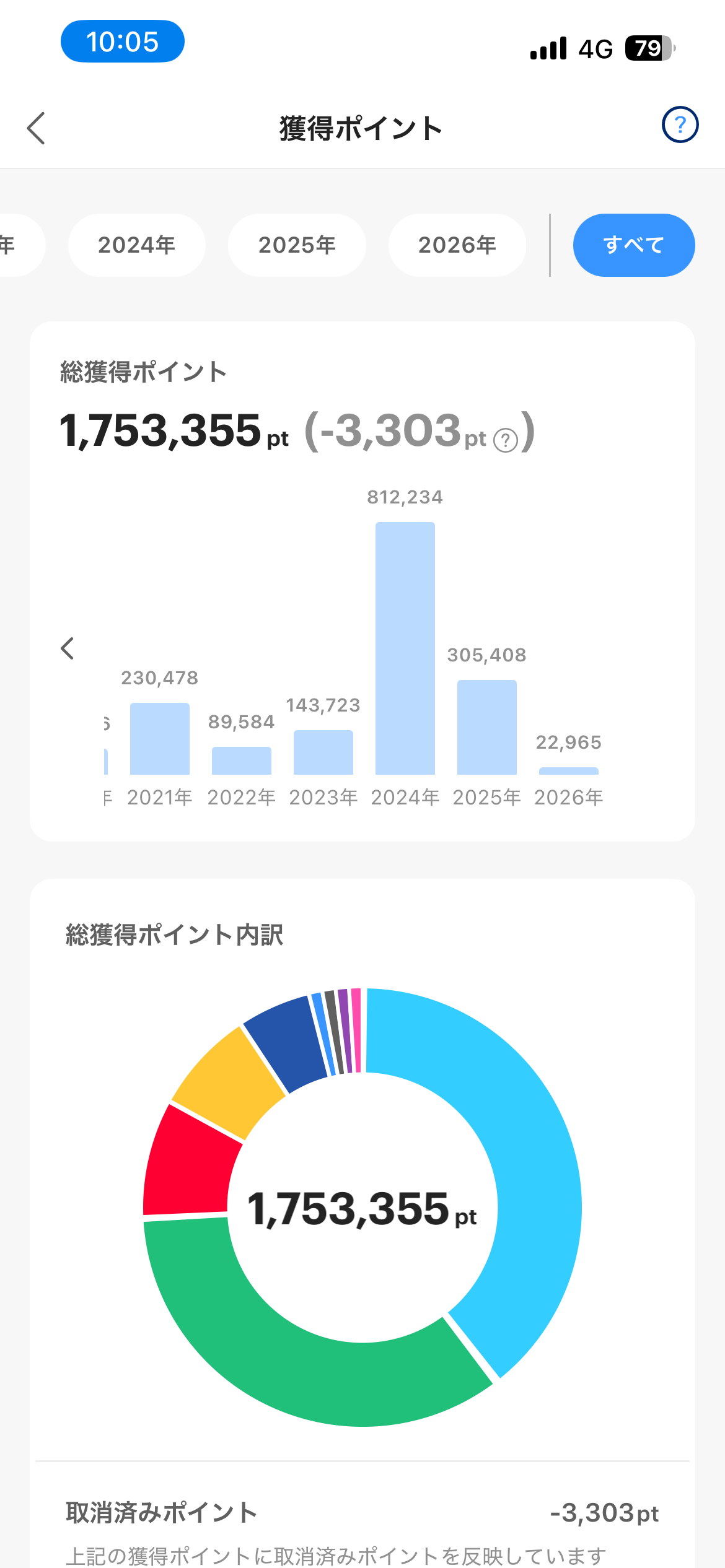
Task: Tap the back arrow in header
Action: (x=37, y=128)
